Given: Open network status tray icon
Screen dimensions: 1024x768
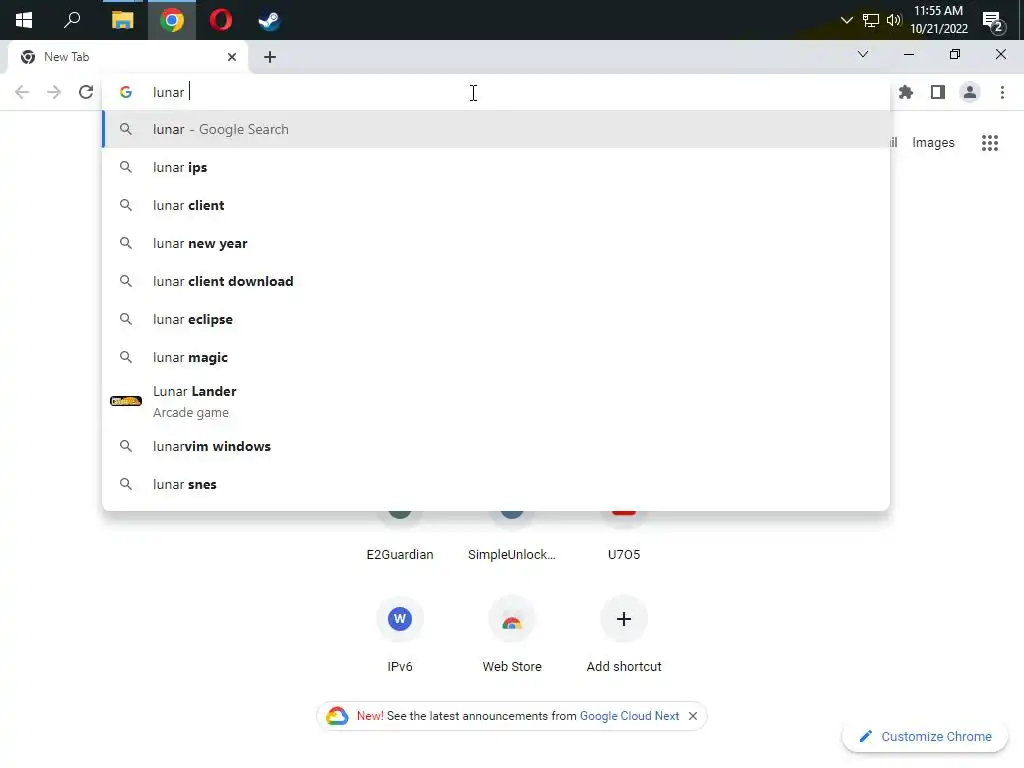Looking at the screenshot, I should tap(871, 20).
